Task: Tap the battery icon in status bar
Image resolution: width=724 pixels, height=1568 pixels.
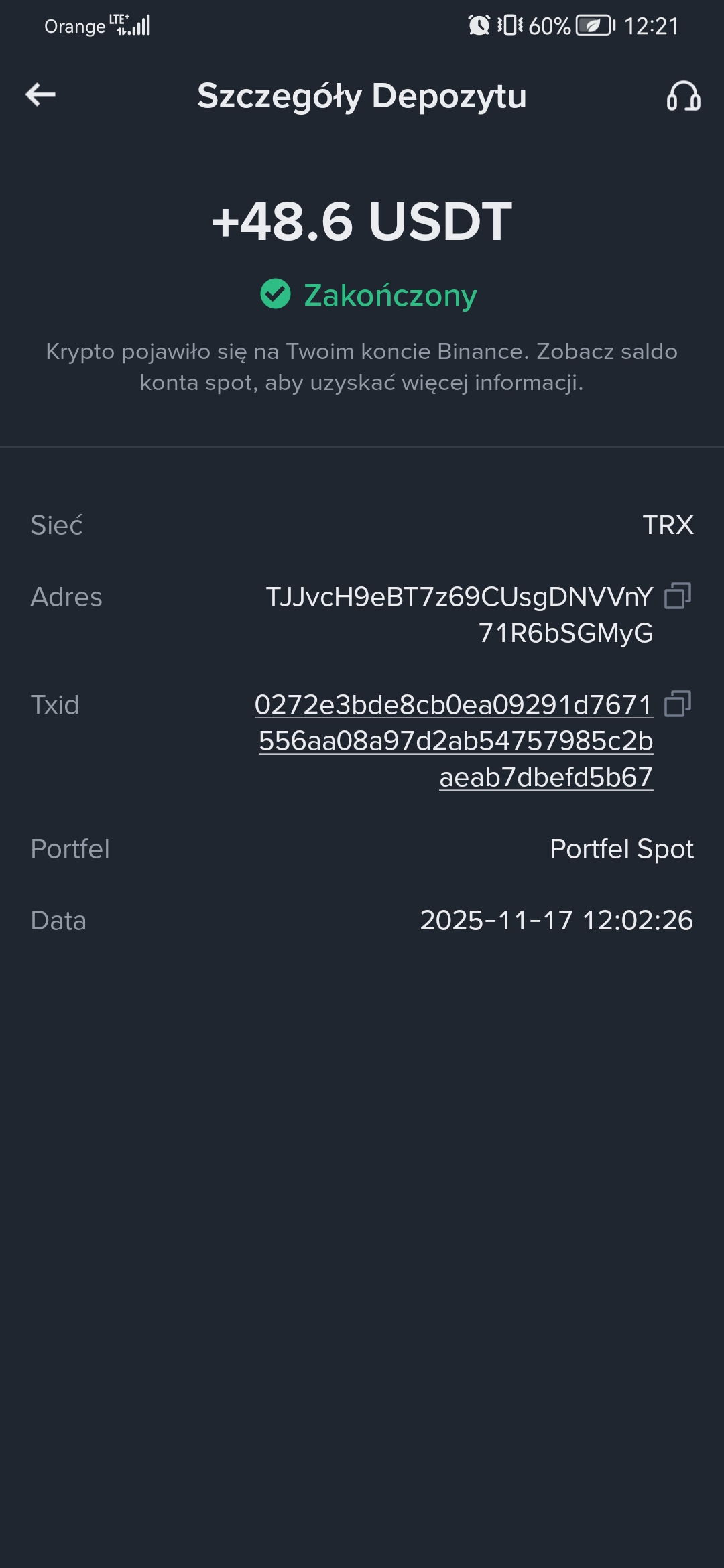Action: (595, 25)
